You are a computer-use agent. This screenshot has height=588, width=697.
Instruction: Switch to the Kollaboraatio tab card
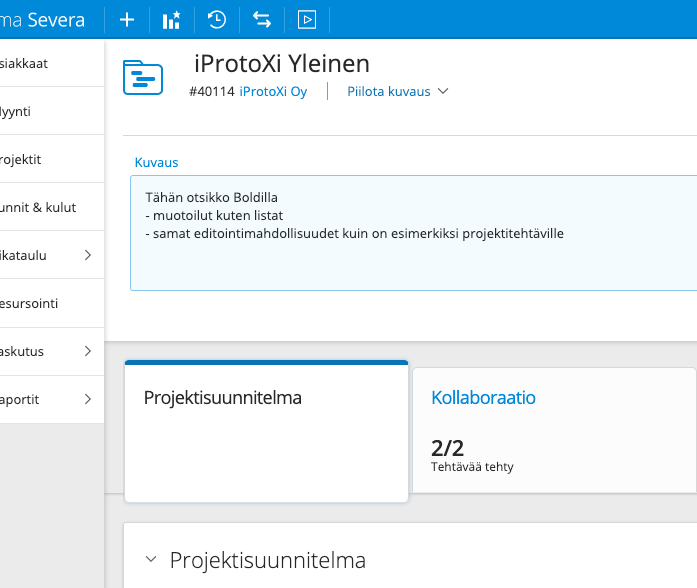click(554, 430)
